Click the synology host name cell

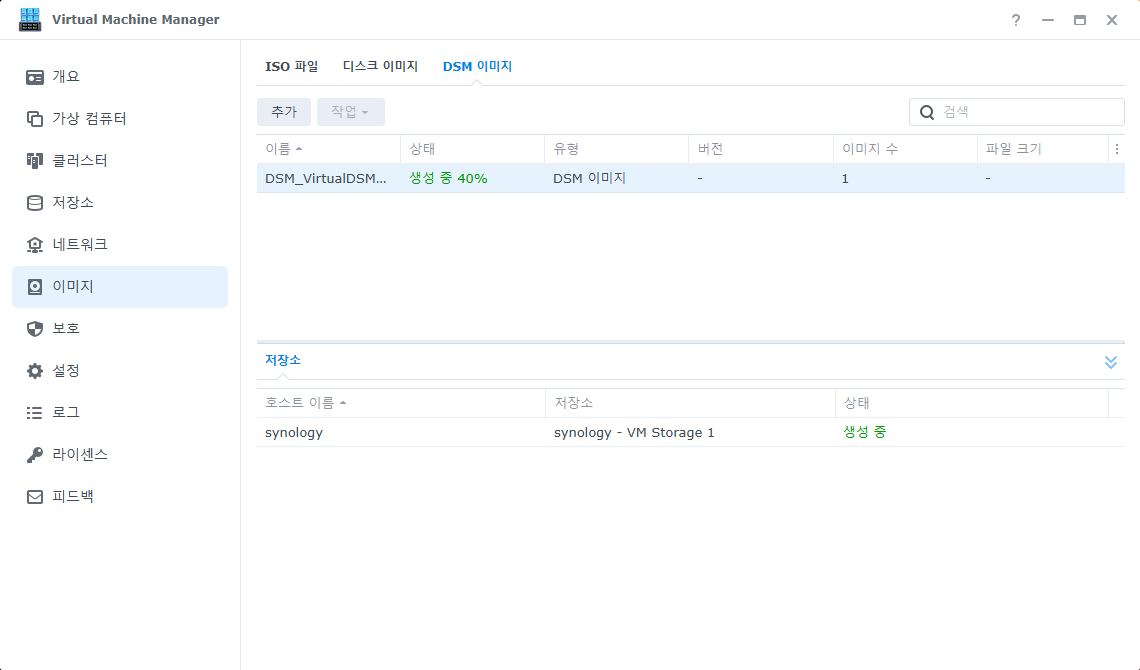[294, 432]
